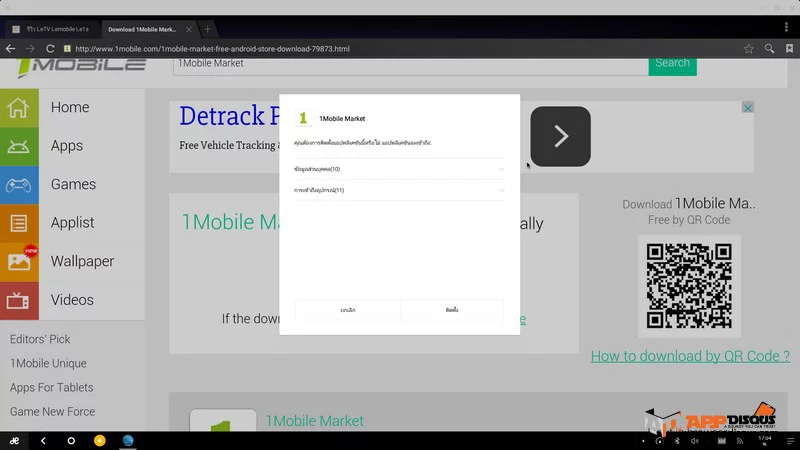The width and height of the screenshot is (800, 450).
Task: Click the keyboard icon in system tray
Action: click(721, 441)
